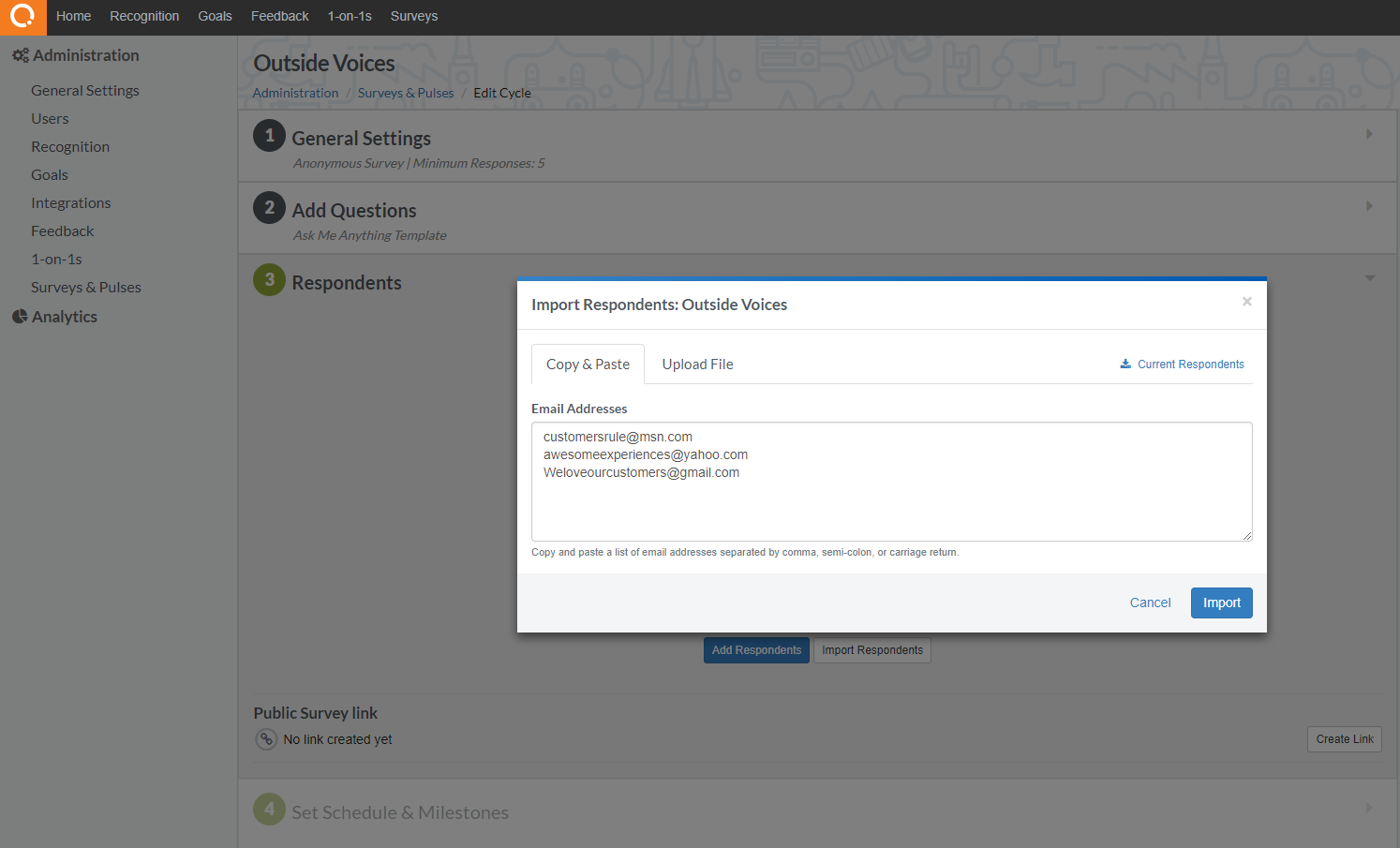
Task: Click step 4 number badge
Action: (270, 809)
